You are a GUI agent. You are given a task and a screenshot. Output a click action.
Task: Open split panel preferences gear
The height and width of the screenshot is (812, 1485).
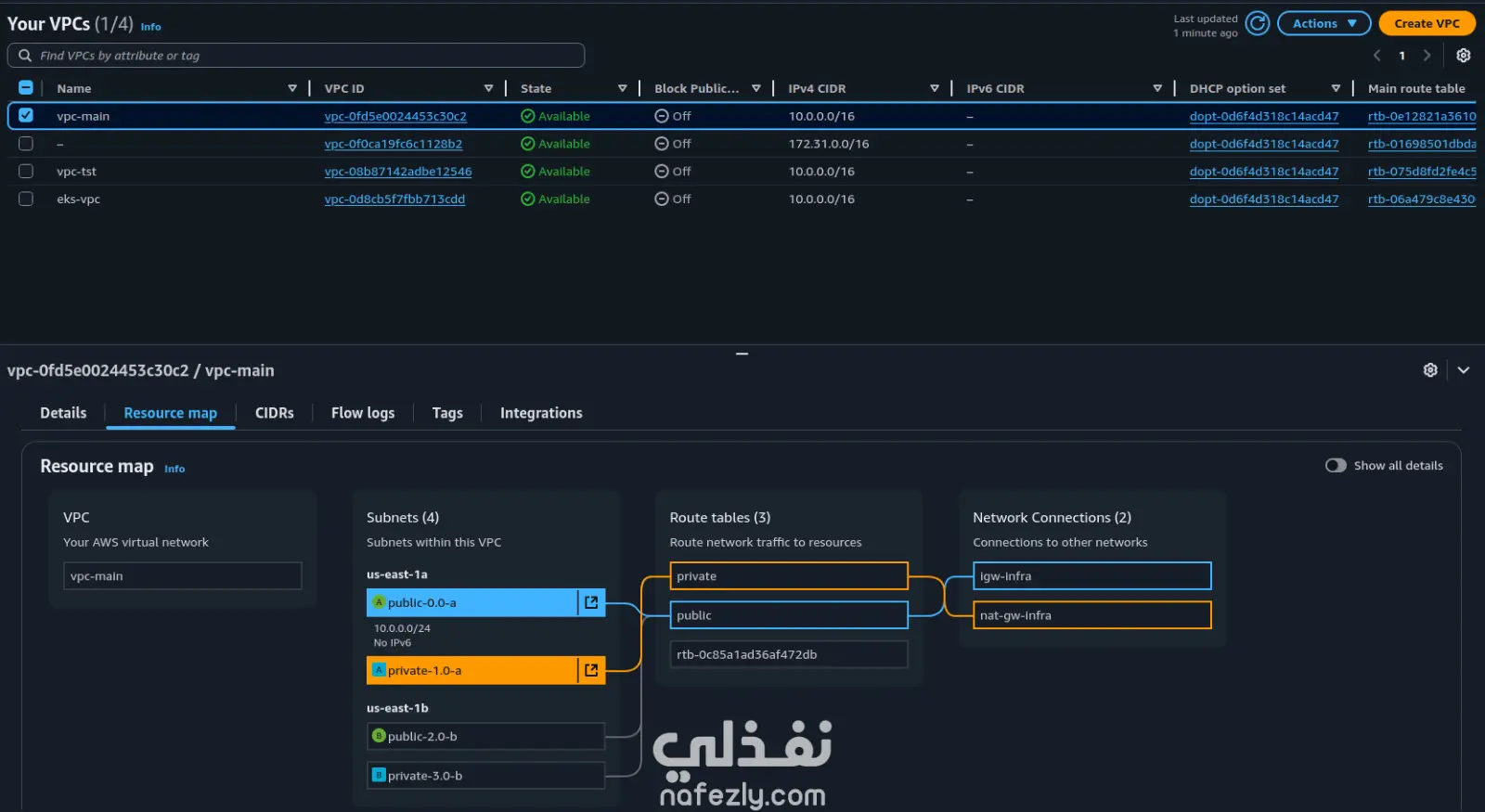tap(1430, 370)
